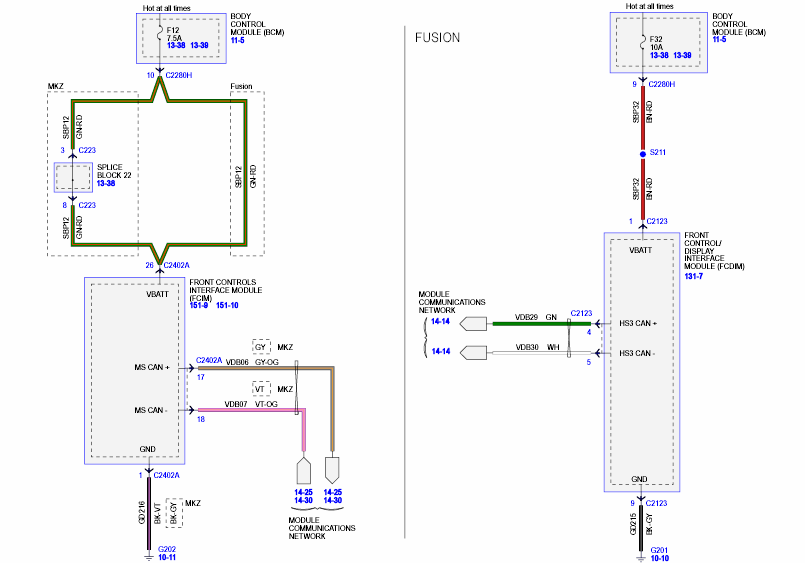Click the 'MS CAN +' pin label

[x=151, y=367]
